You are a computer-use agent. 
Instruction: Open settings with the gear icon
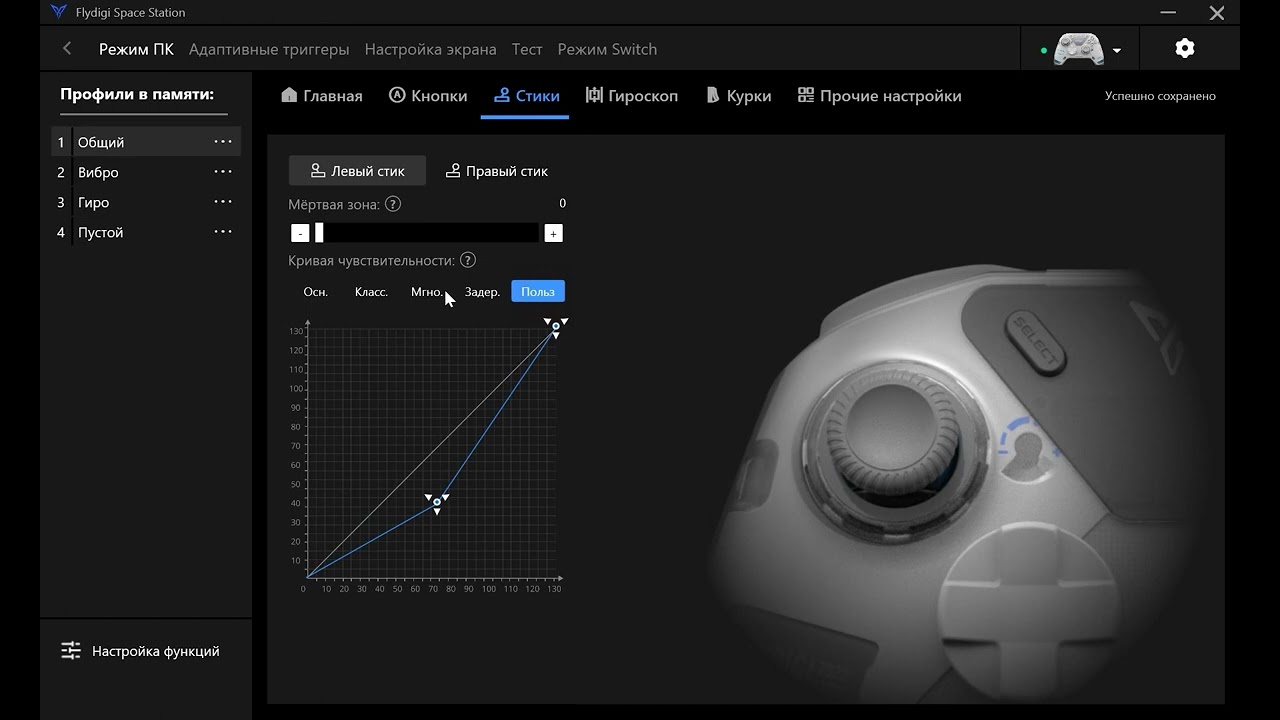(1185, 48)
